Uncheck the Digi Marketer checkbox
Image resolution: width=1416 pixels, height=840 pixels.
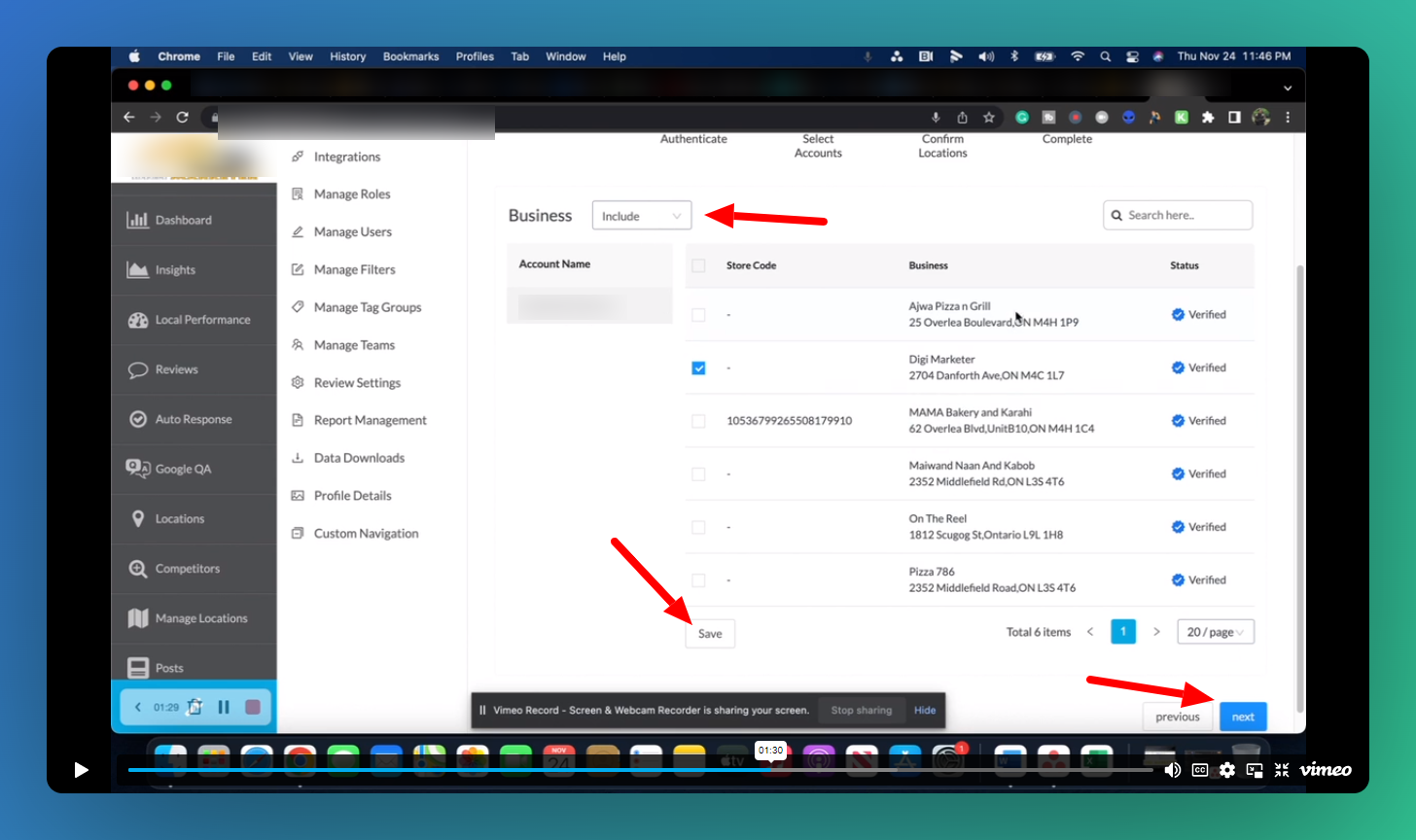(x=698, y=368)
